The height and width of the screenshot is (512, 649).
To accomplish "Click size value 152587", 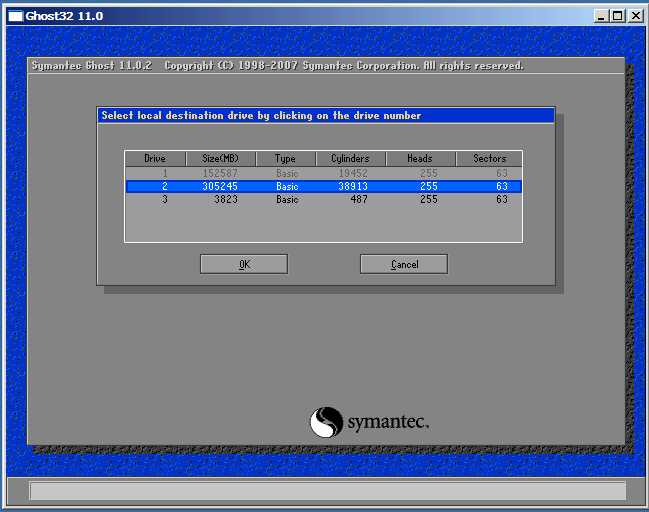I will (220, 173).
